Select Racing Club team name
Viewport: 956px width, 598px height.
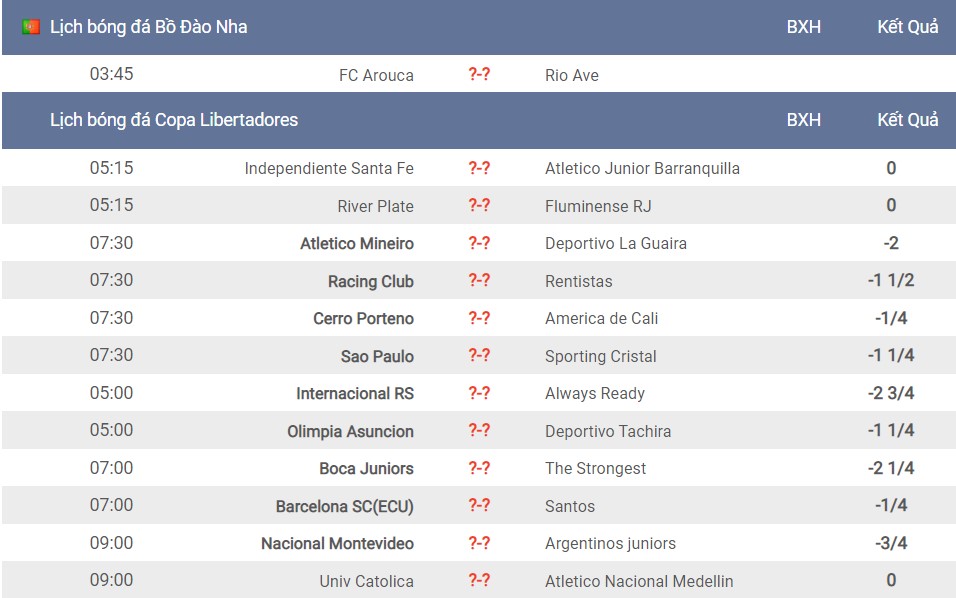click(371, 281)
